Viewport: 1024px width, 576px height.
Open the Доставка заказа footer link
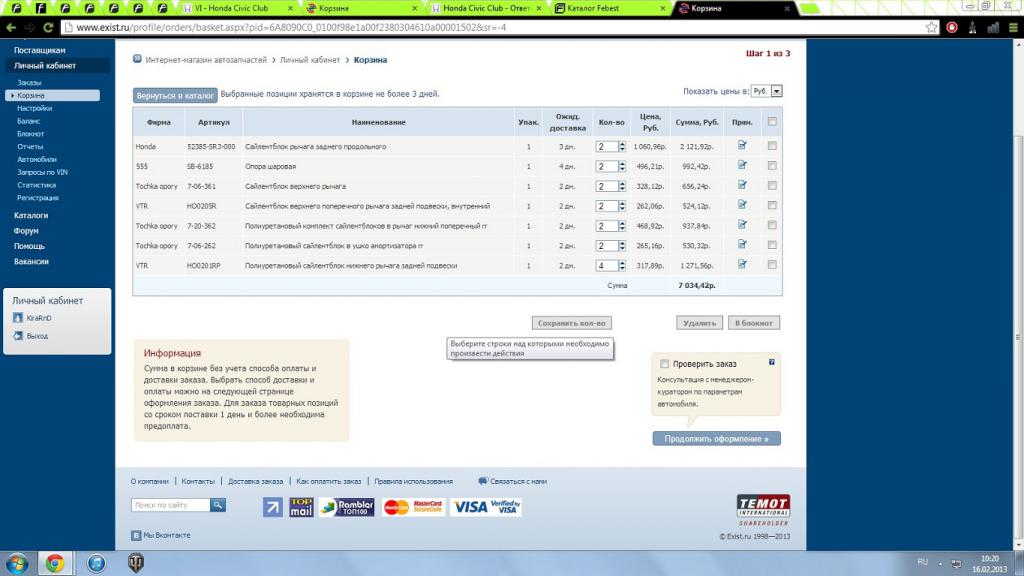point(255,481)
